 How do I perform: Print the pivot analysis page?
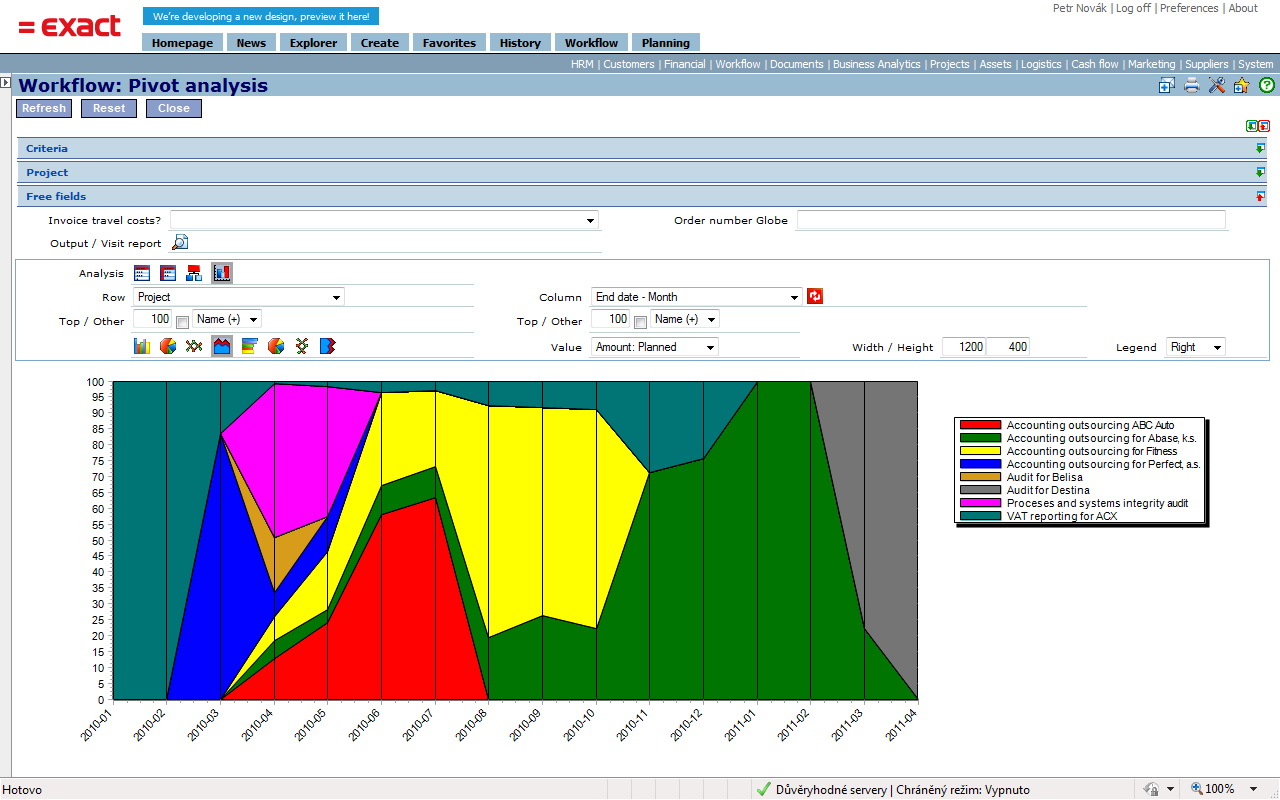pyautogui.click(x=1192, y=86)
